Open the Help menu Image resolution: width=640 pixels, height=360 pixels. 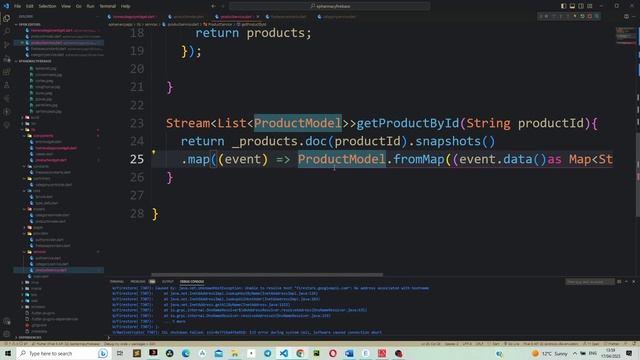coord(126,6)
